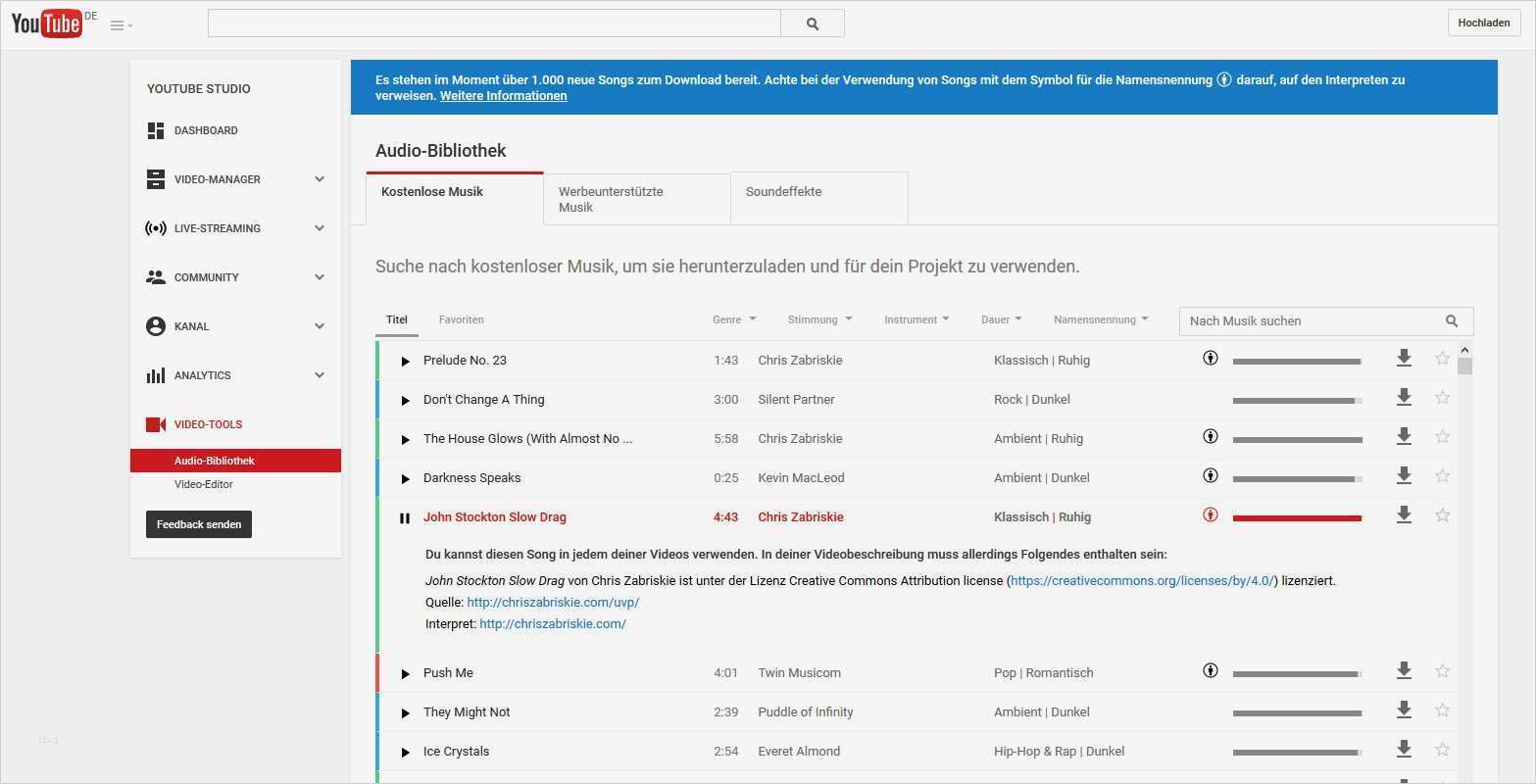Screen dimensions: 1536x784
Task: Click the music search magnifier icon
Action: [x=1452, y=320]
